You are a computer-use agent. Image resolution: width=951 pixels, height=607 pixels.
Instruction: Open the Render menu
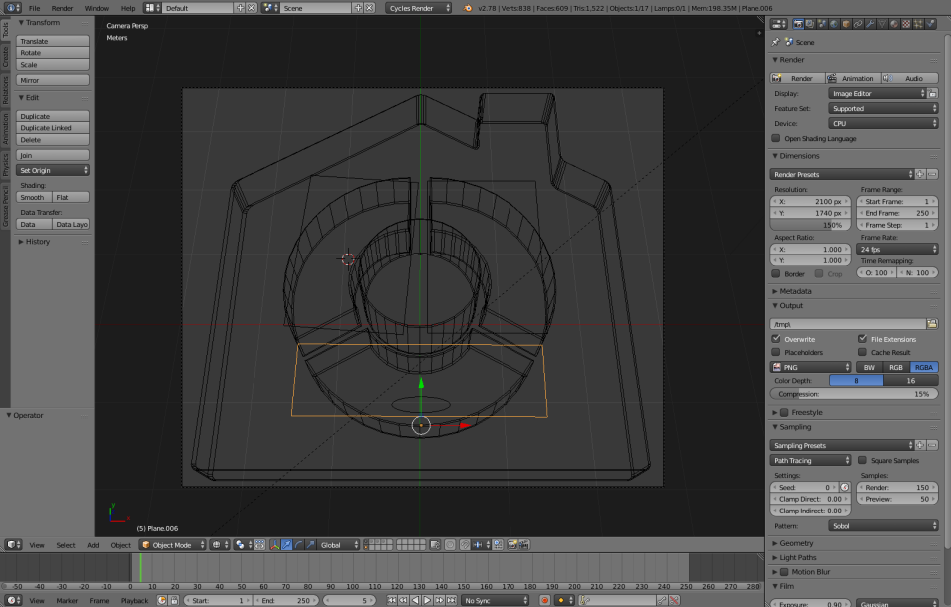[62, 8]
